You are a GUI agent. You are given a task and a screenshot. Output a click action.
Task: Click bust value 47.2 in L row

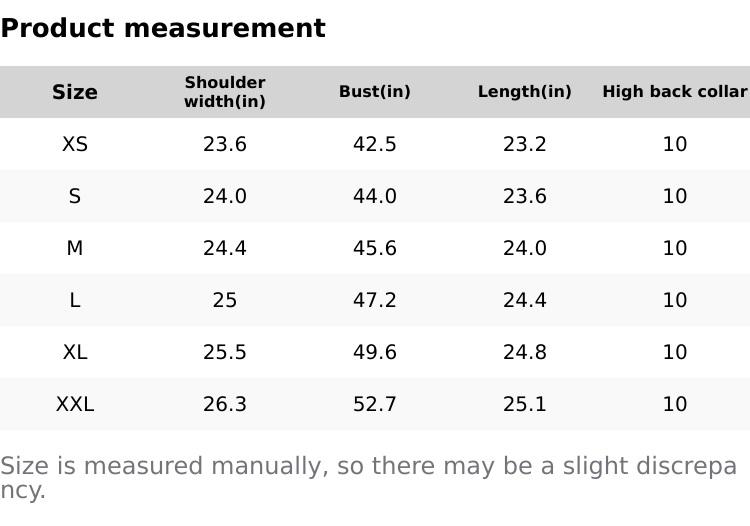375,300
